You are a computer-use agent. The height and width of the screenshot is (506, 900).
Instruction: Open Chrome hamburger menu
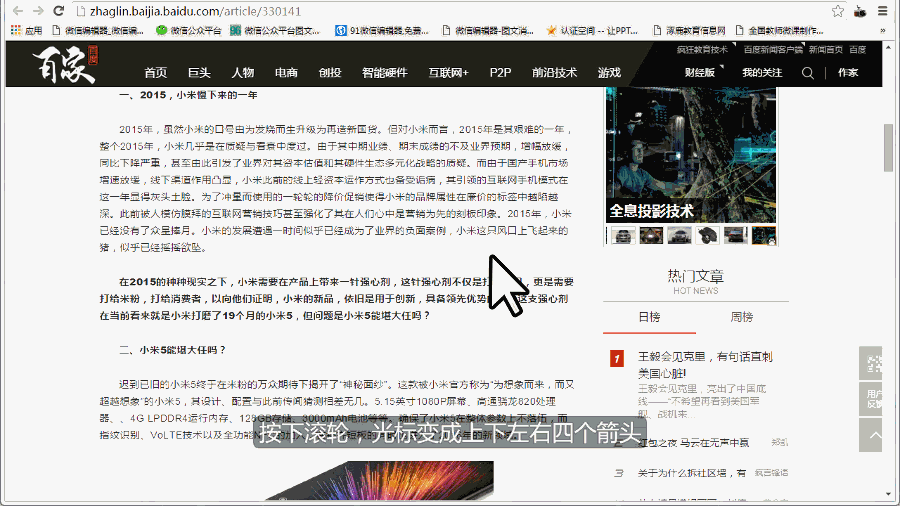coord(883,11)
